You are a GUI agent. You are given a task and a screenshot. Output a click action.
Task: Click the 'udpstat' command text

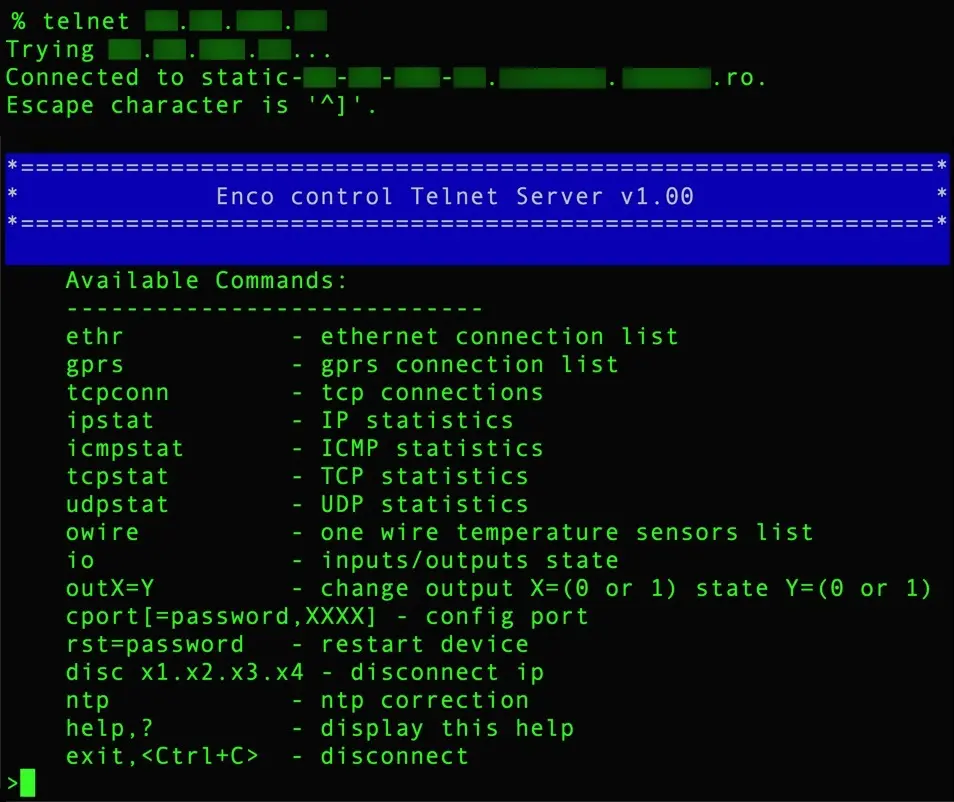(117, 505)
